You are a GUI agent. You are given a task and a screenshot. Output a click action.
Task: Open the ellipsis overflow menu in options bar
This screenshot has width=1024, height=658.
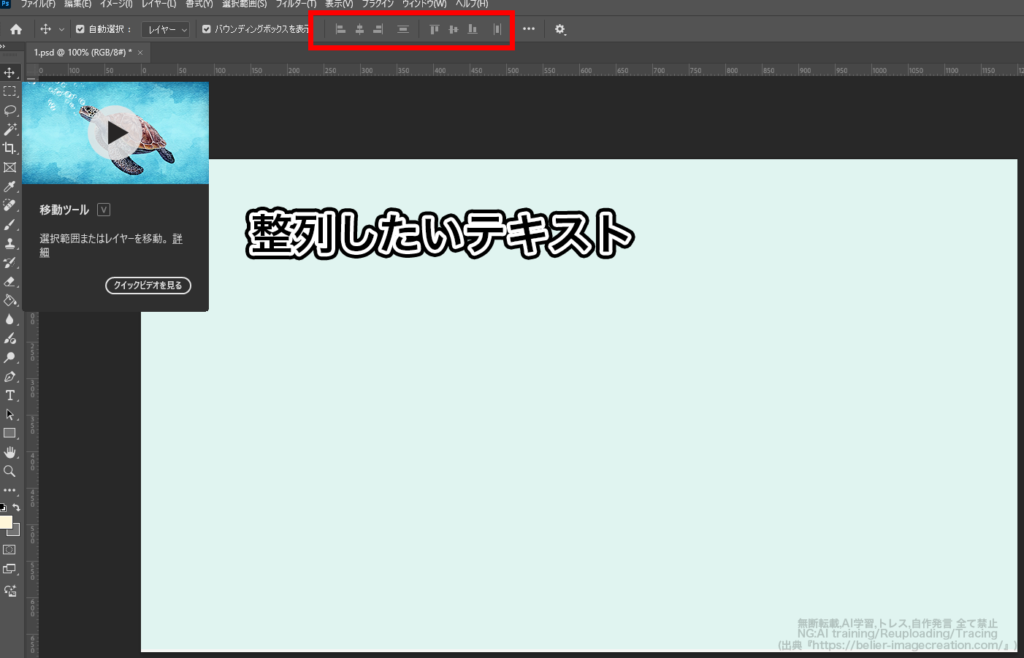click(528, 29)
